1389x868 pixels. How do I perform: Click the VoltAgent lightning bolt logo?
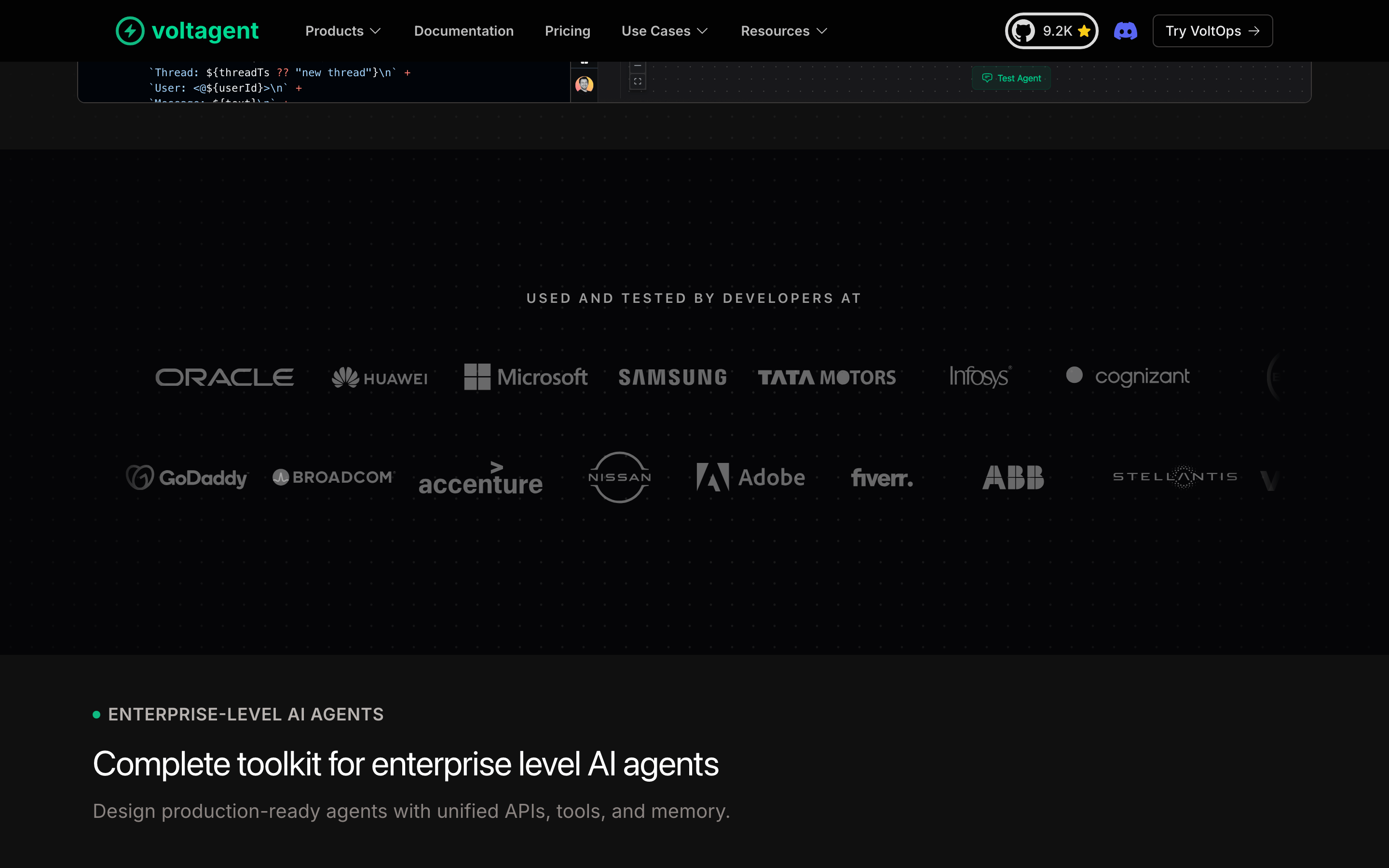(x=130, y=31)
